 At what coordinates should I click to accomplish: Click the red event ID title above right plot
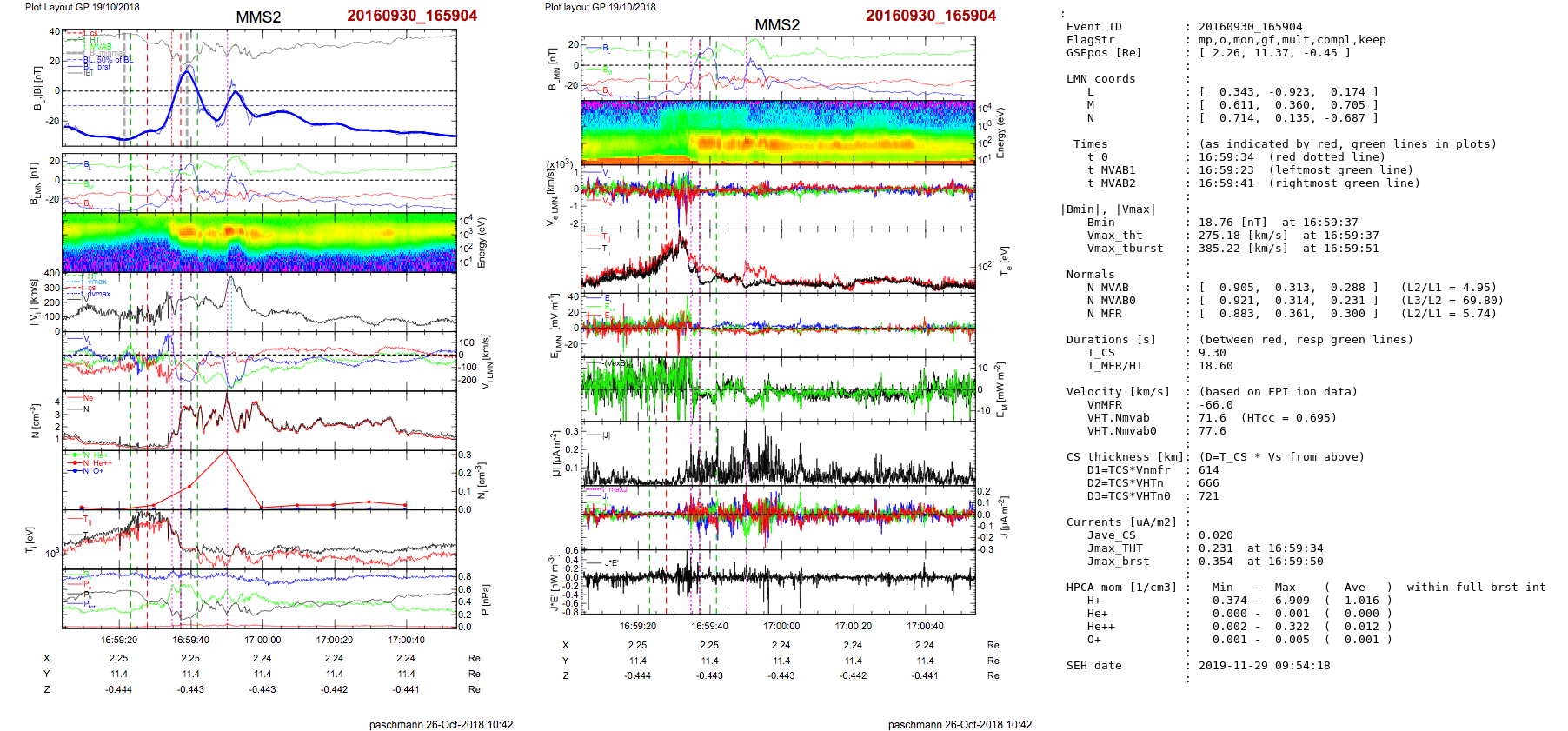pos(930,16)
